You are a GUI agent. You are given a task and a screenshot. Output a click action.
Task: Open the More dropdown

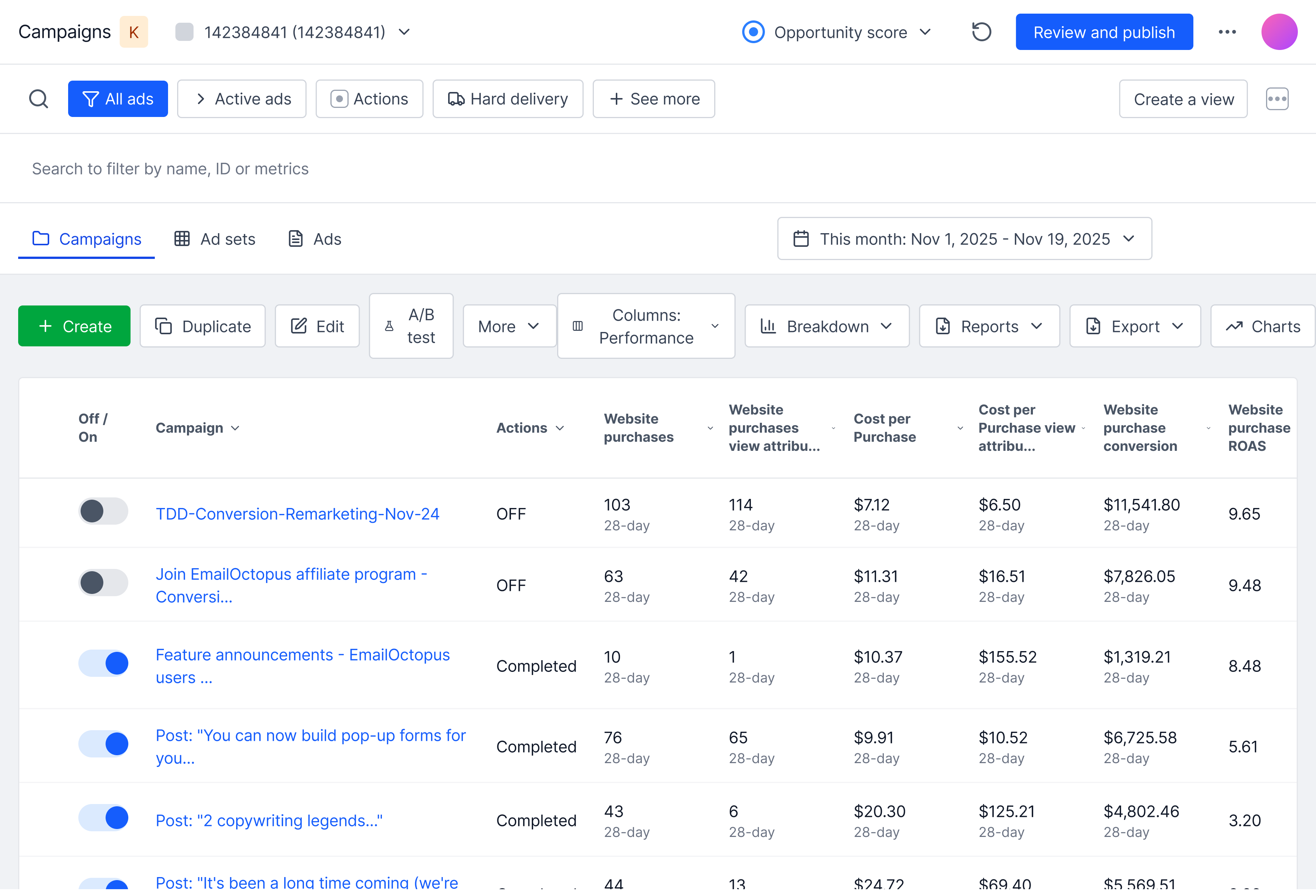pos(510,326)
